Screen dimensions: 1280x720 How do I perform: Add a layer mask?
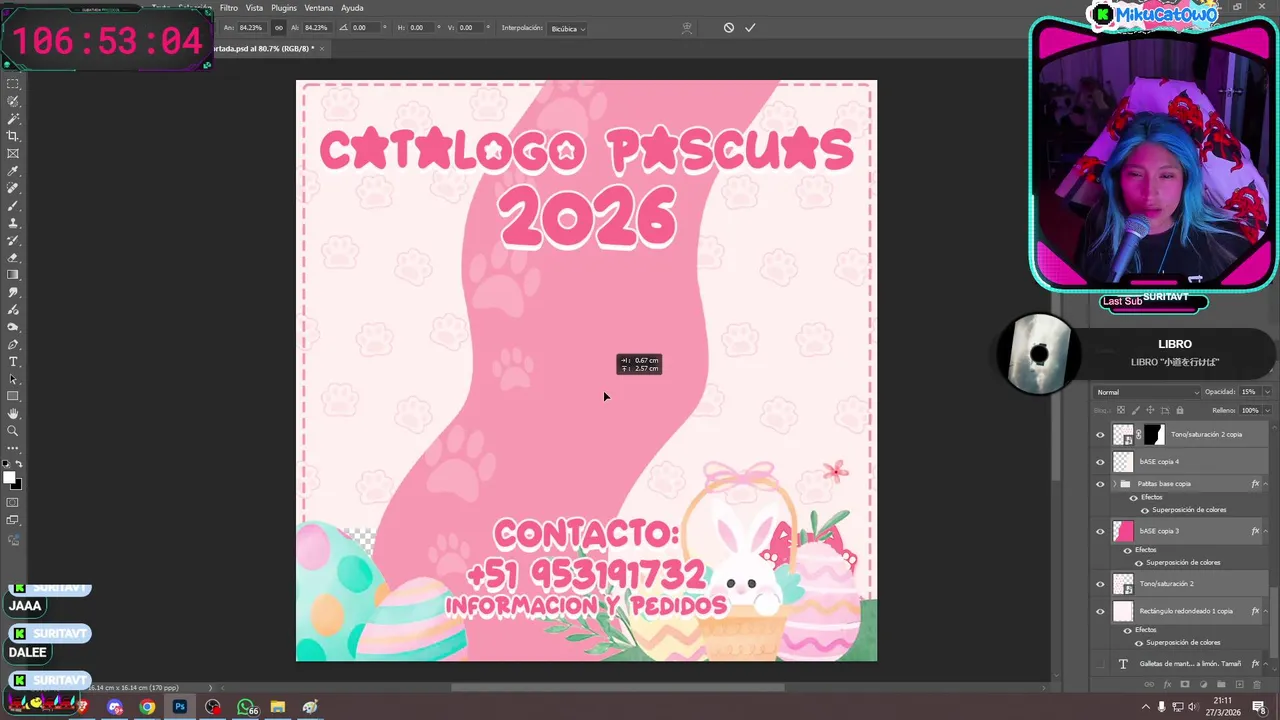pyautogui.click(x=1185, y=684)
